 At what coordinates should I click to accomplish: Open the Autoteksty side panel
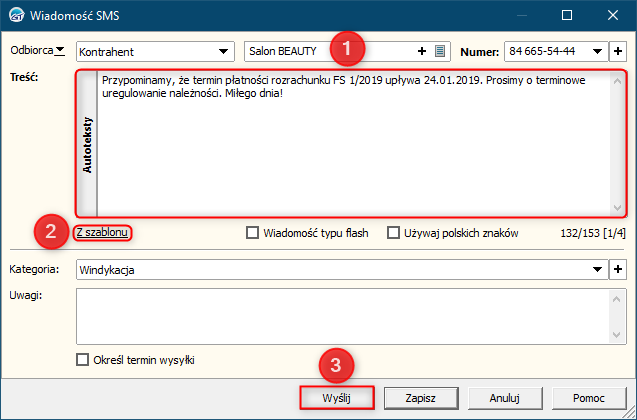pyautogui.click(x=87, y=144)
